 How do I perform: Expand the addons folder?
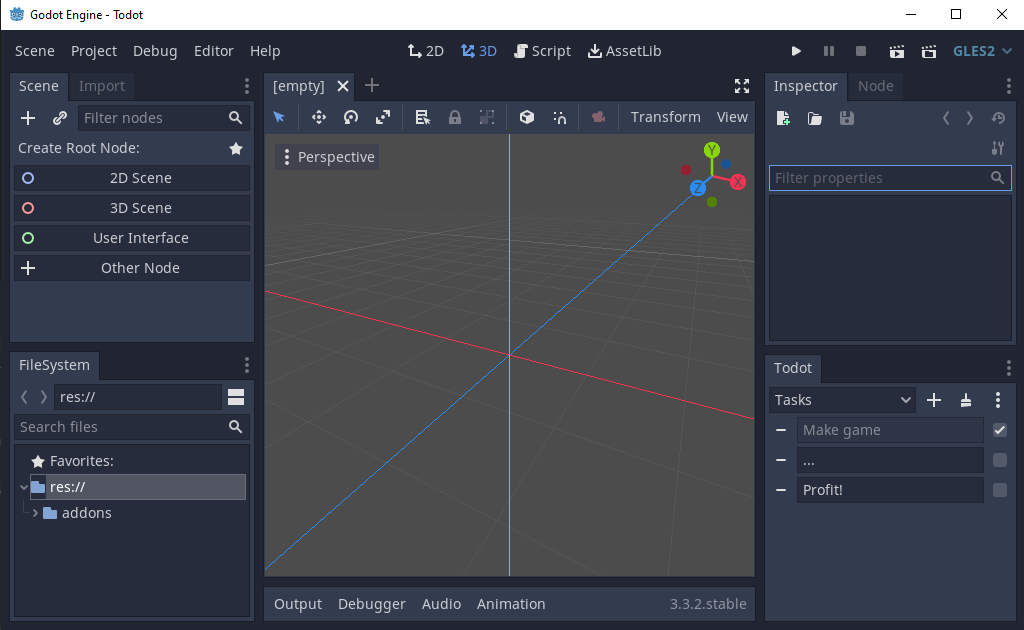[x=35, y=513]
